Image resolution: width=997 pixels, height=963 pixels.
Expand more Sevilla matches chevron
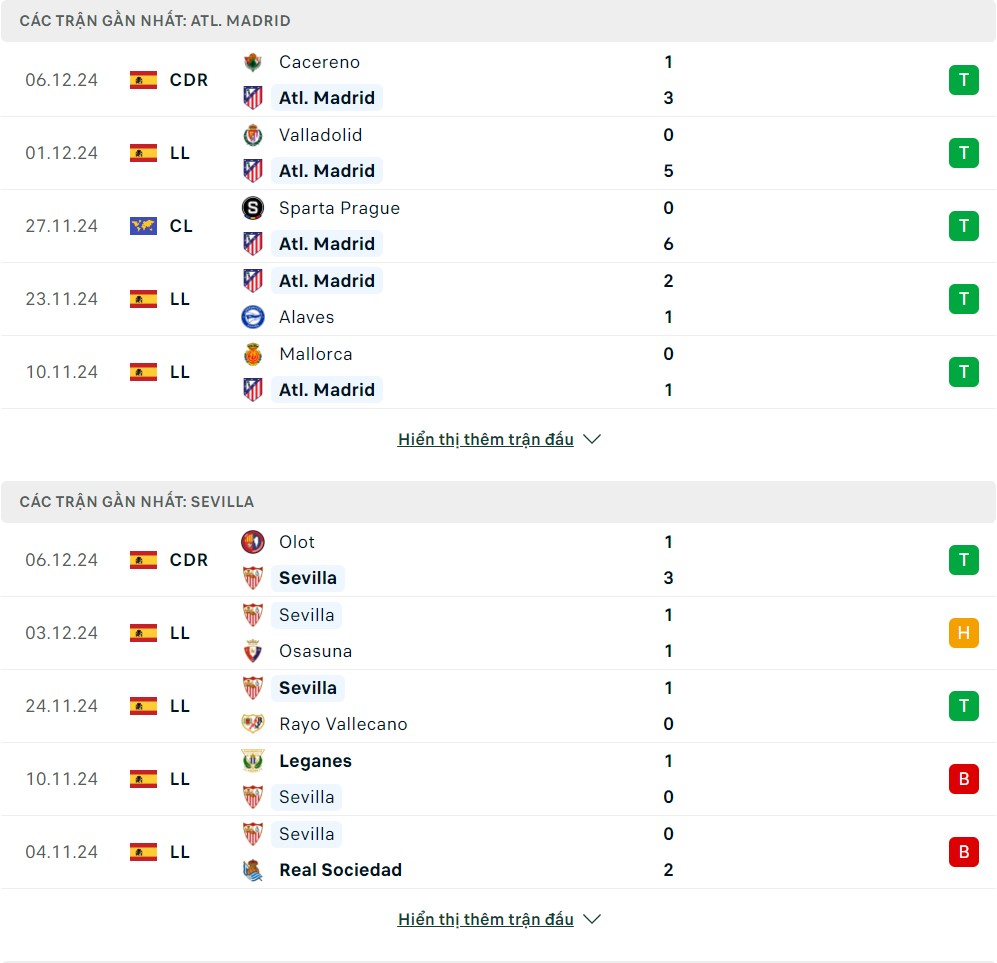592,919
